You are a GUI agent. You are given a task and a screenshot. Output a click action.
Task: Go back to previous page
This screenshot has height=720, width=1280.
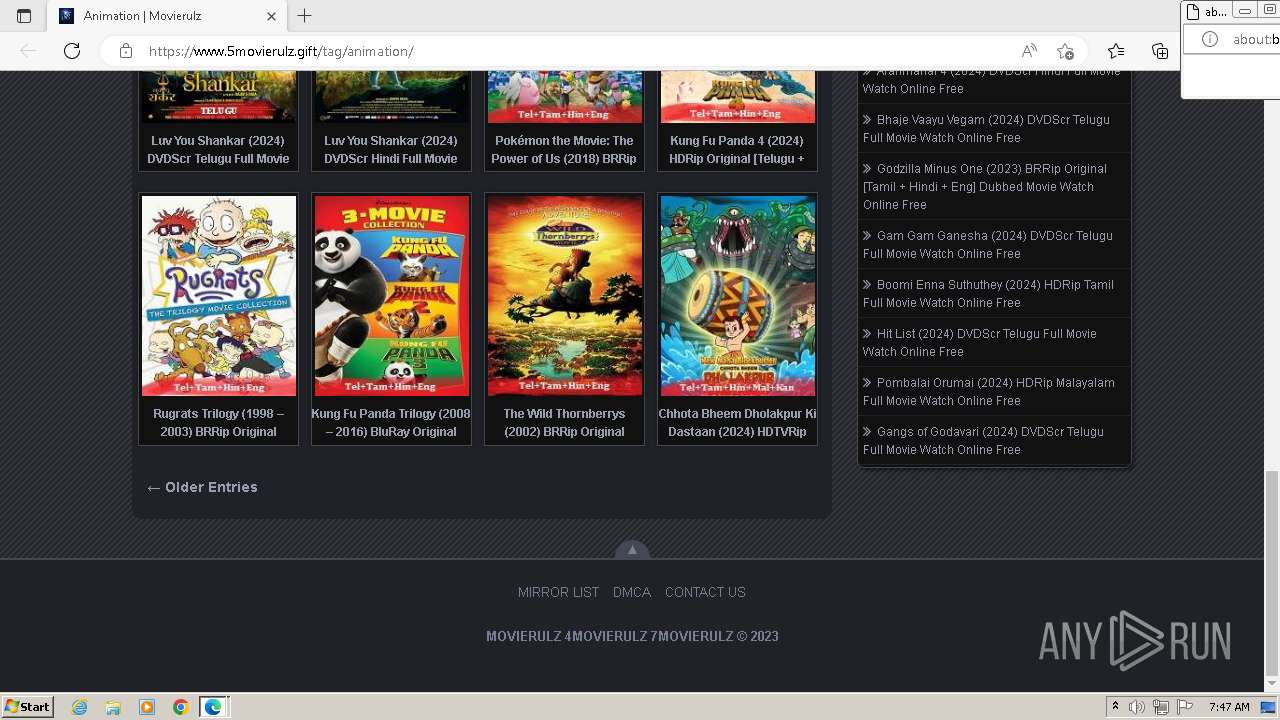(x=28, y=51)
